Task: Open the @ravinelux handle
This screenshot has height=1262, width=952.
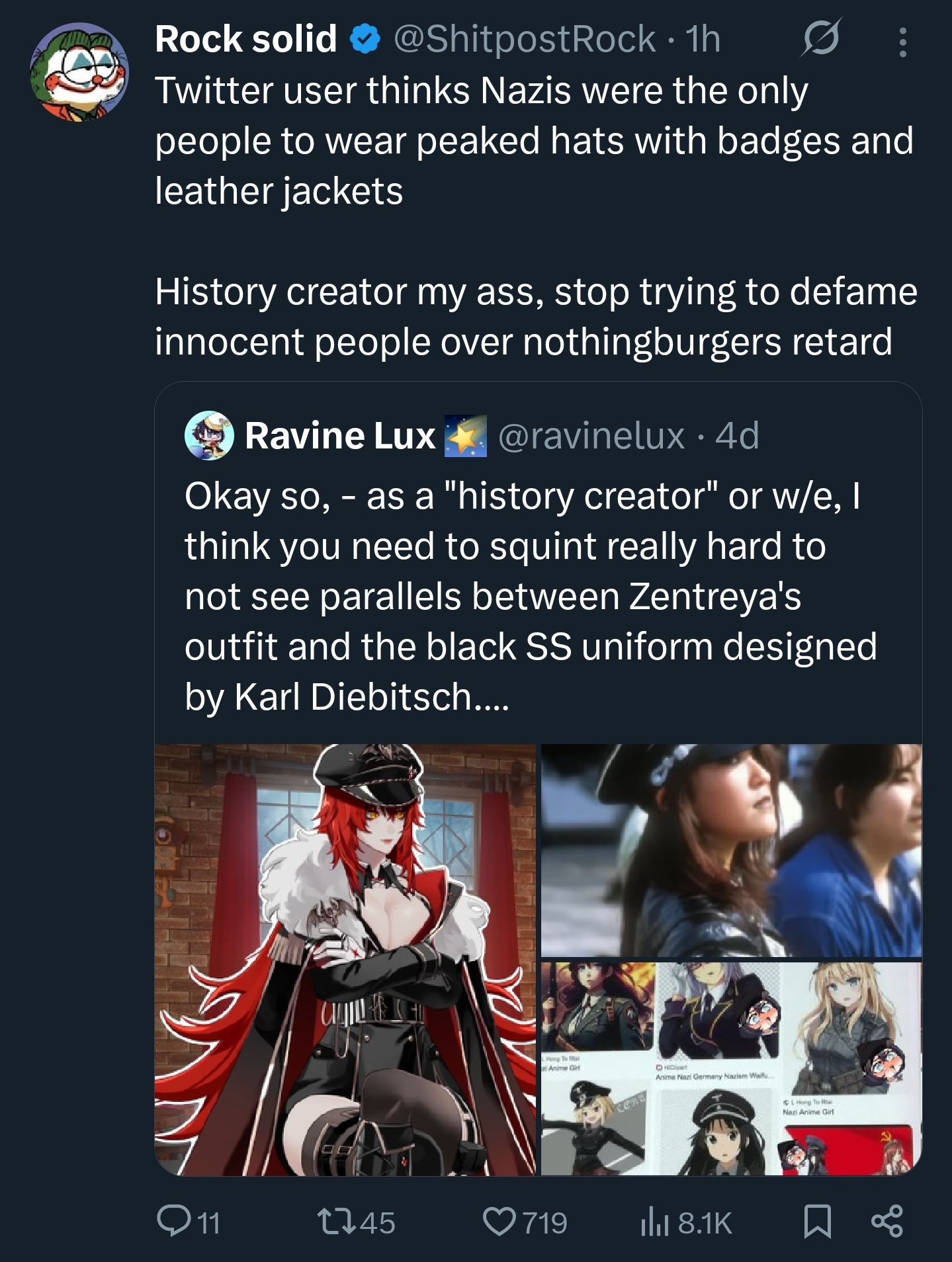Action: 591,436
